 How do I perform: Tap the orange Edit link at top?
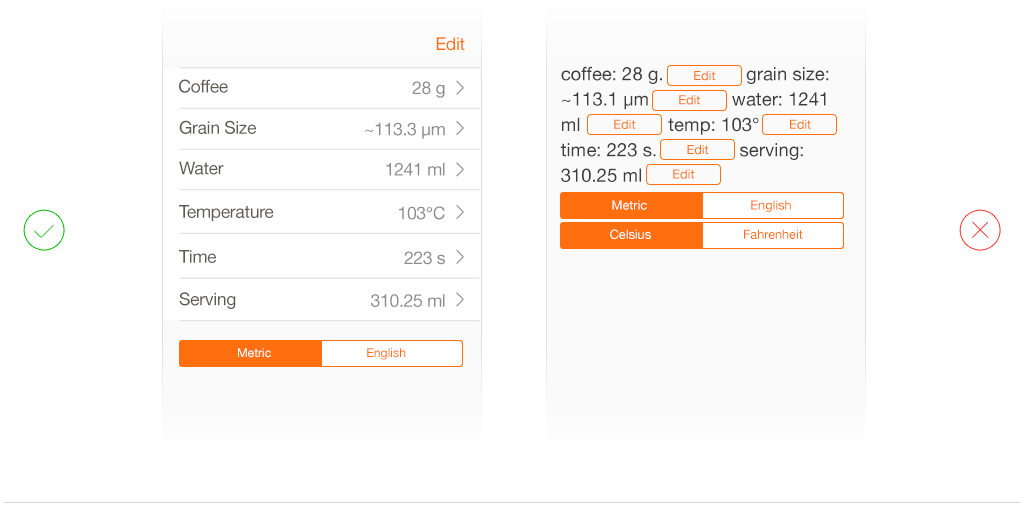(x=450, y=44)
